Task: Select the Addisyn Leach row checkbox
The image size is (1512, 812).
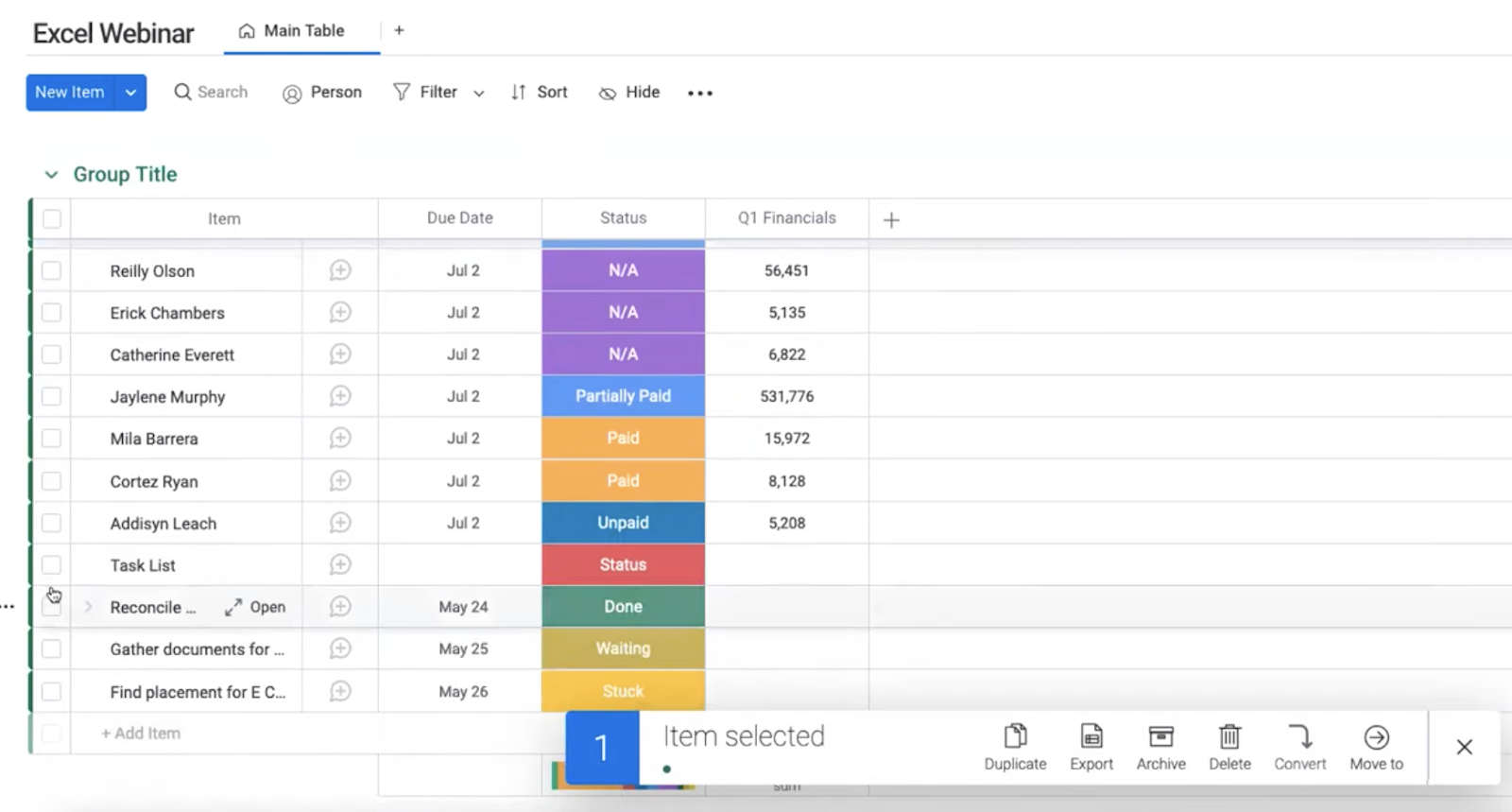Action: 52,523
